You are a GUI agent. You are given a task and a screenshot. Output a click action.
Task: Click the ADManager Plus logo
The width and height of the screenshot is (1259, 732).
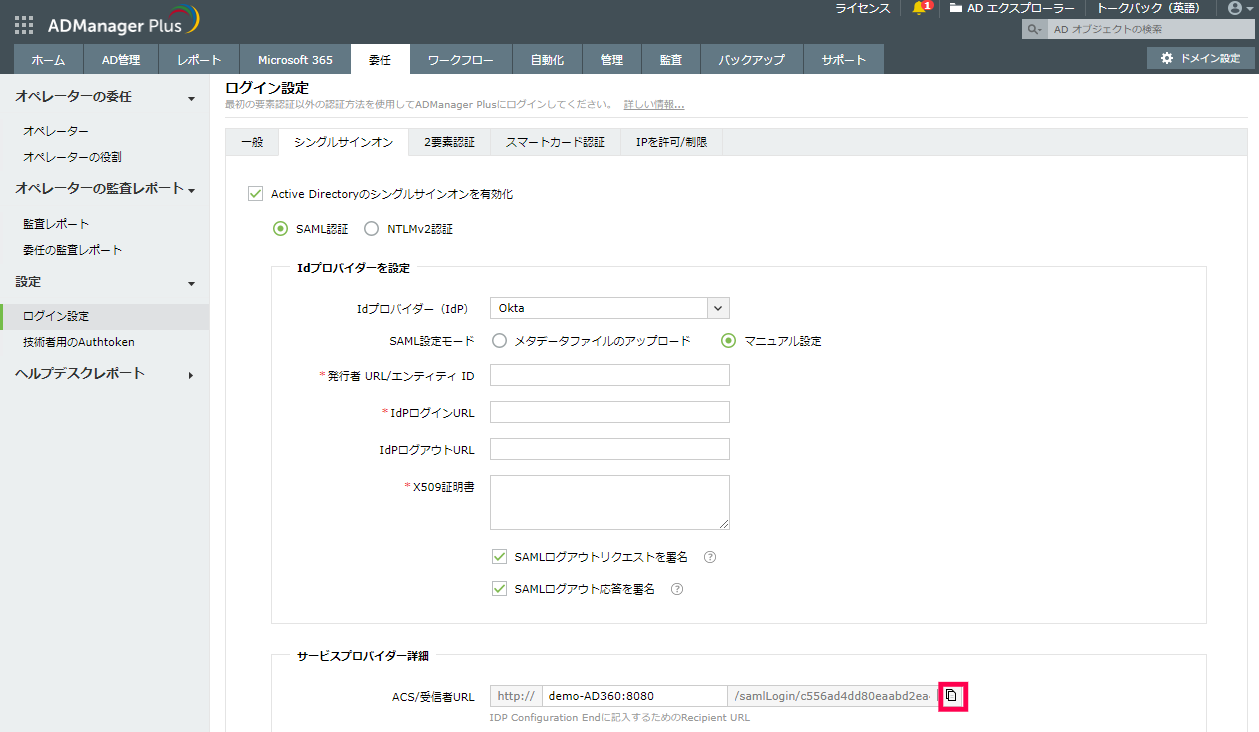[x=124, y=22]
